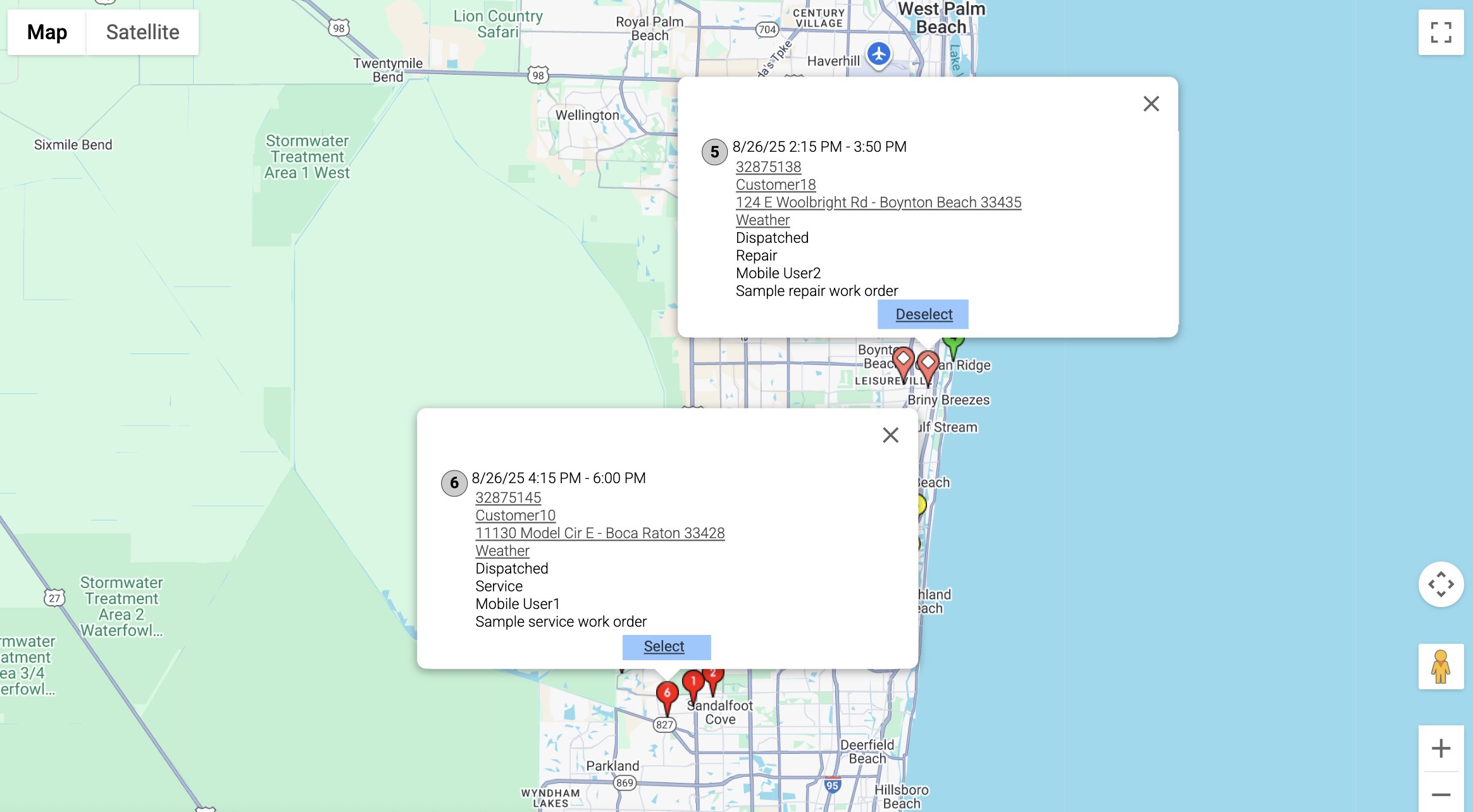Open address 124 E Woolbright Rd link
The height and width of the screenshot is (812, 1473).
click(x=878, y=202)
